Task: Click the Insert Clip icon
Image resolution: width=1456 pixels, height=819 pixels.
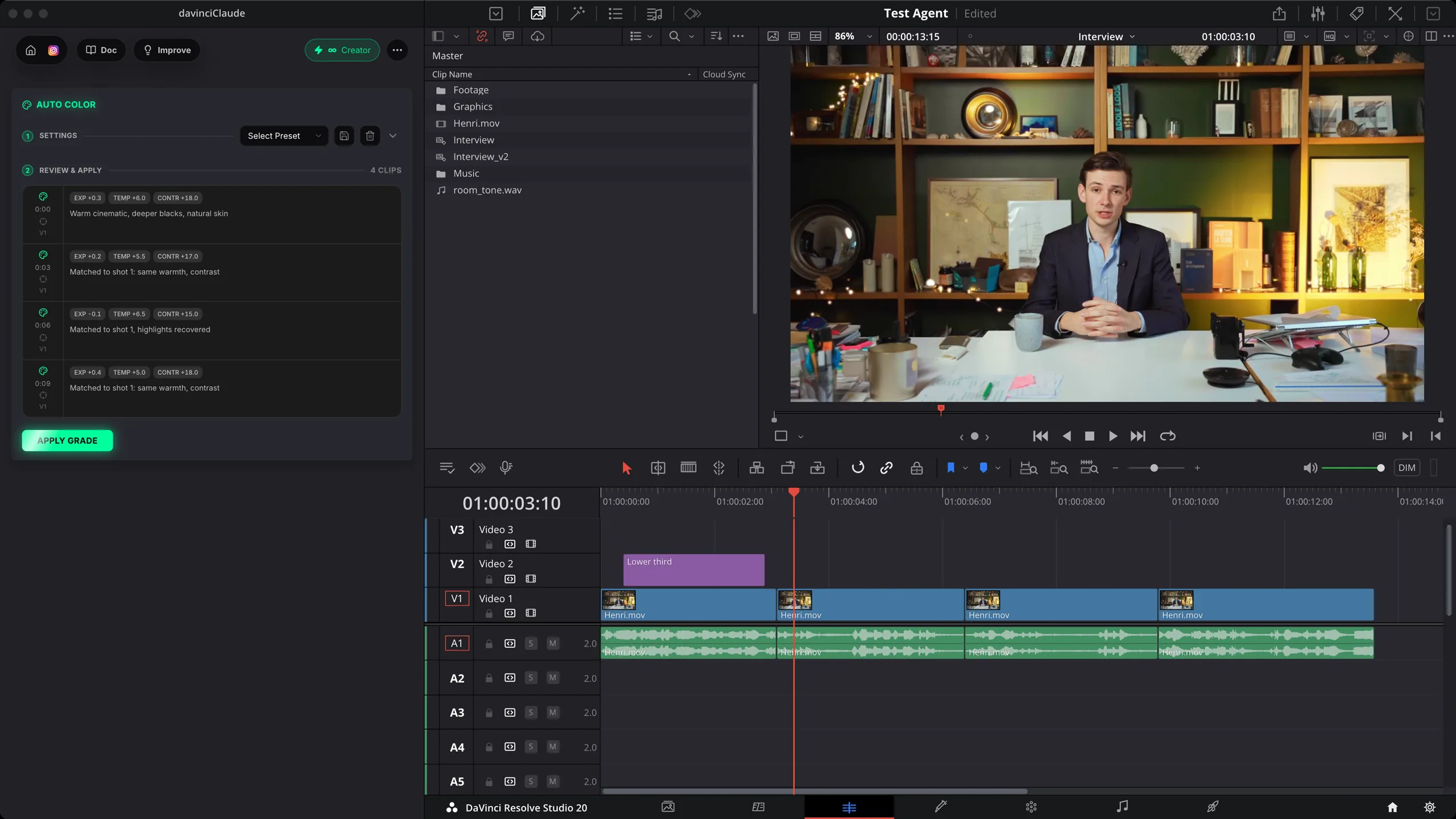Action: [x=756, y=468]
